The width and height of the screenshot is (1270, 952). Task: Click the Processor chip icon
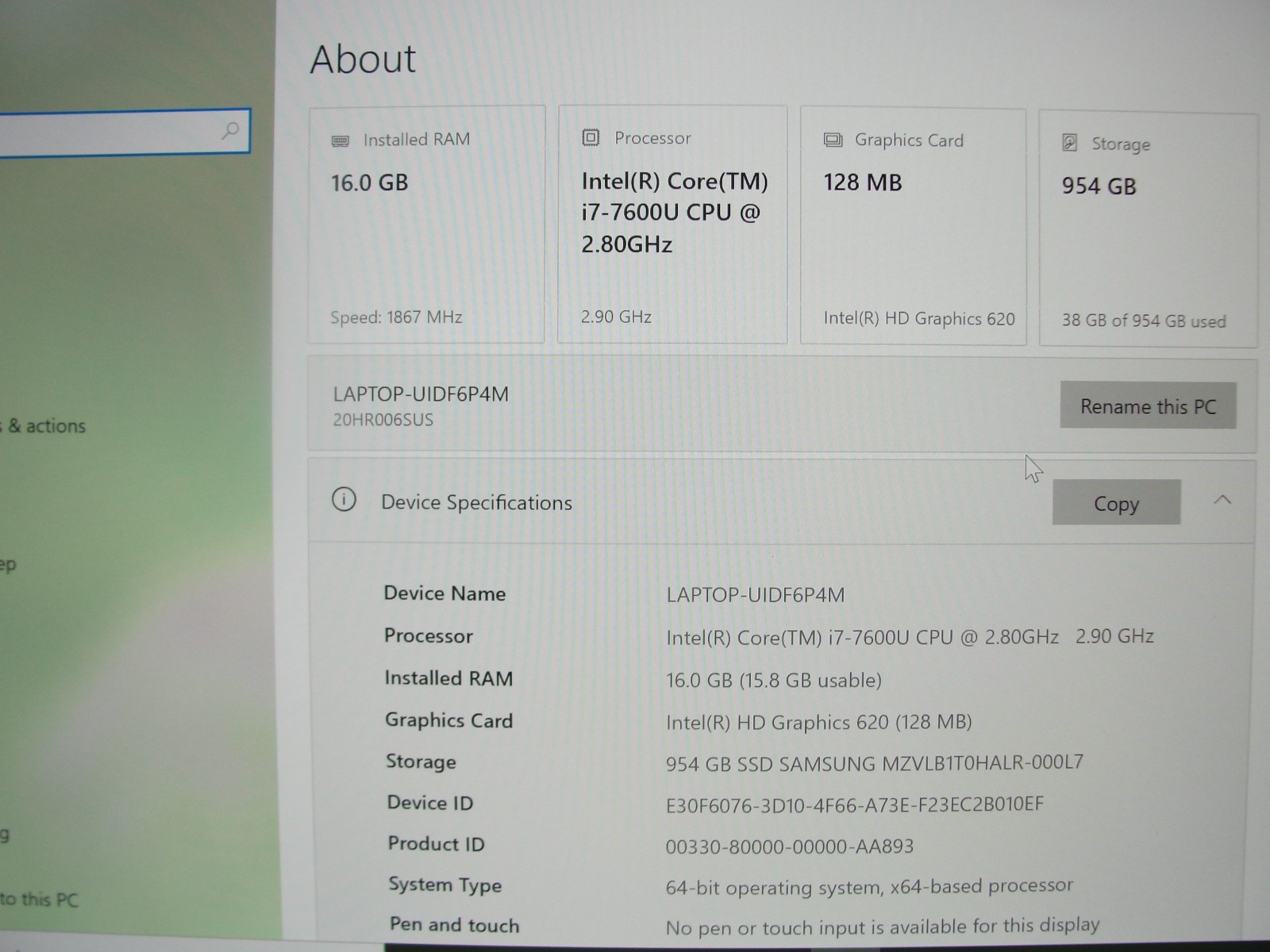[591, 137]
